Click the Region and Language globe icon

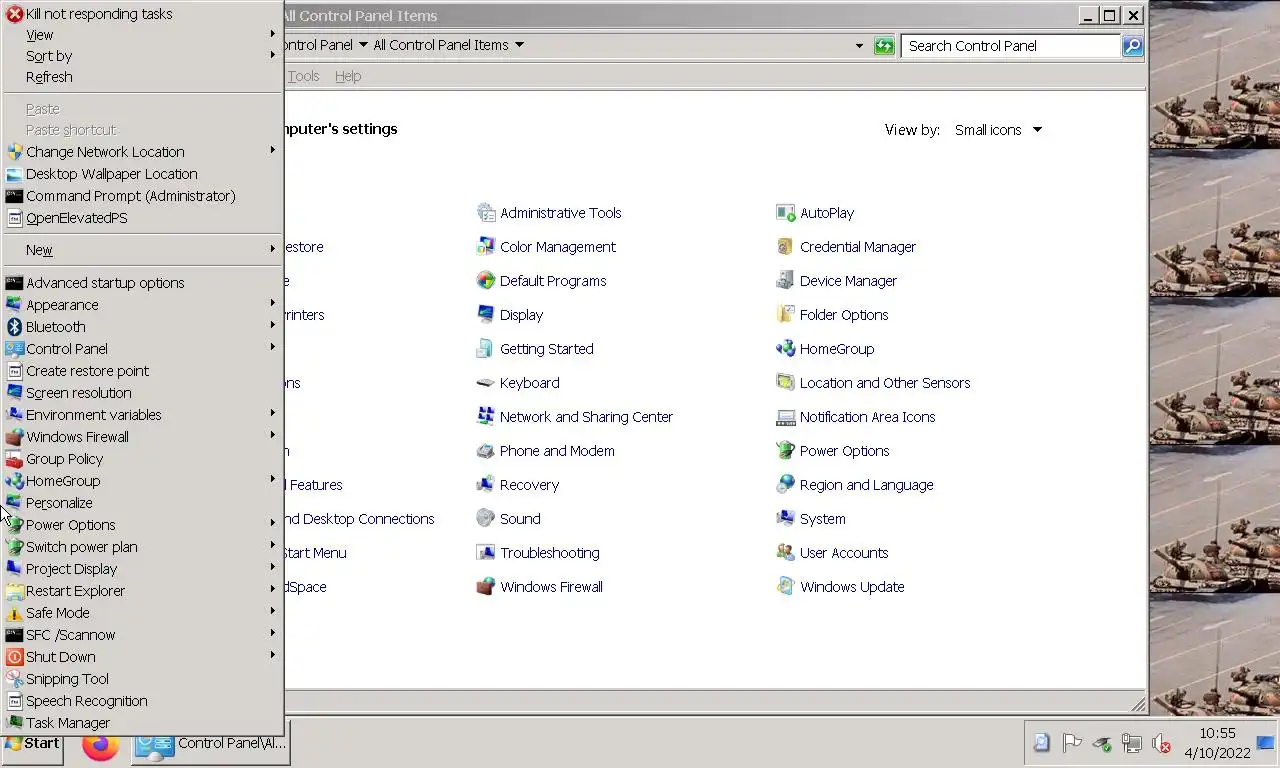[x=786, y=485]
